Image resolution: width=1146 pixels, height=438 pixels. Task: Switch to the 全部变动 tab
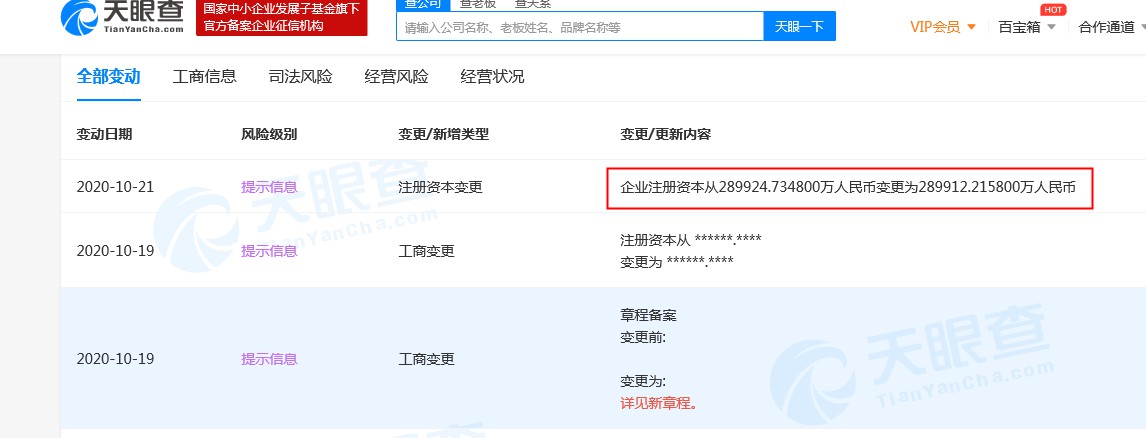(x=109, y=77)
